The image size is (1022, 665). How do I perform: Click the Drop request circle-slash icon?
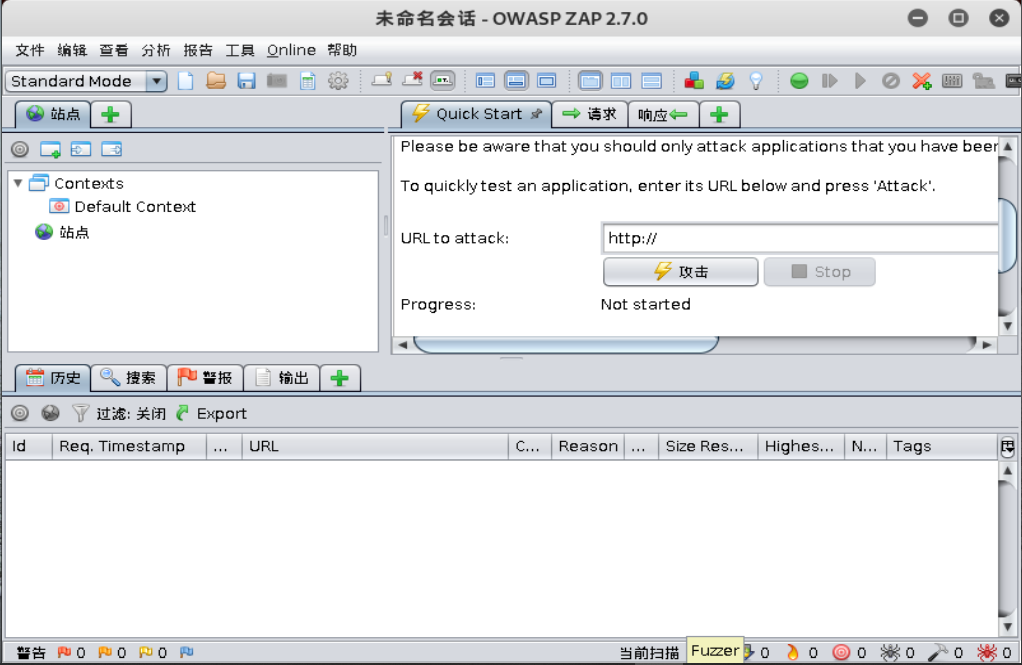click(890, 81)
